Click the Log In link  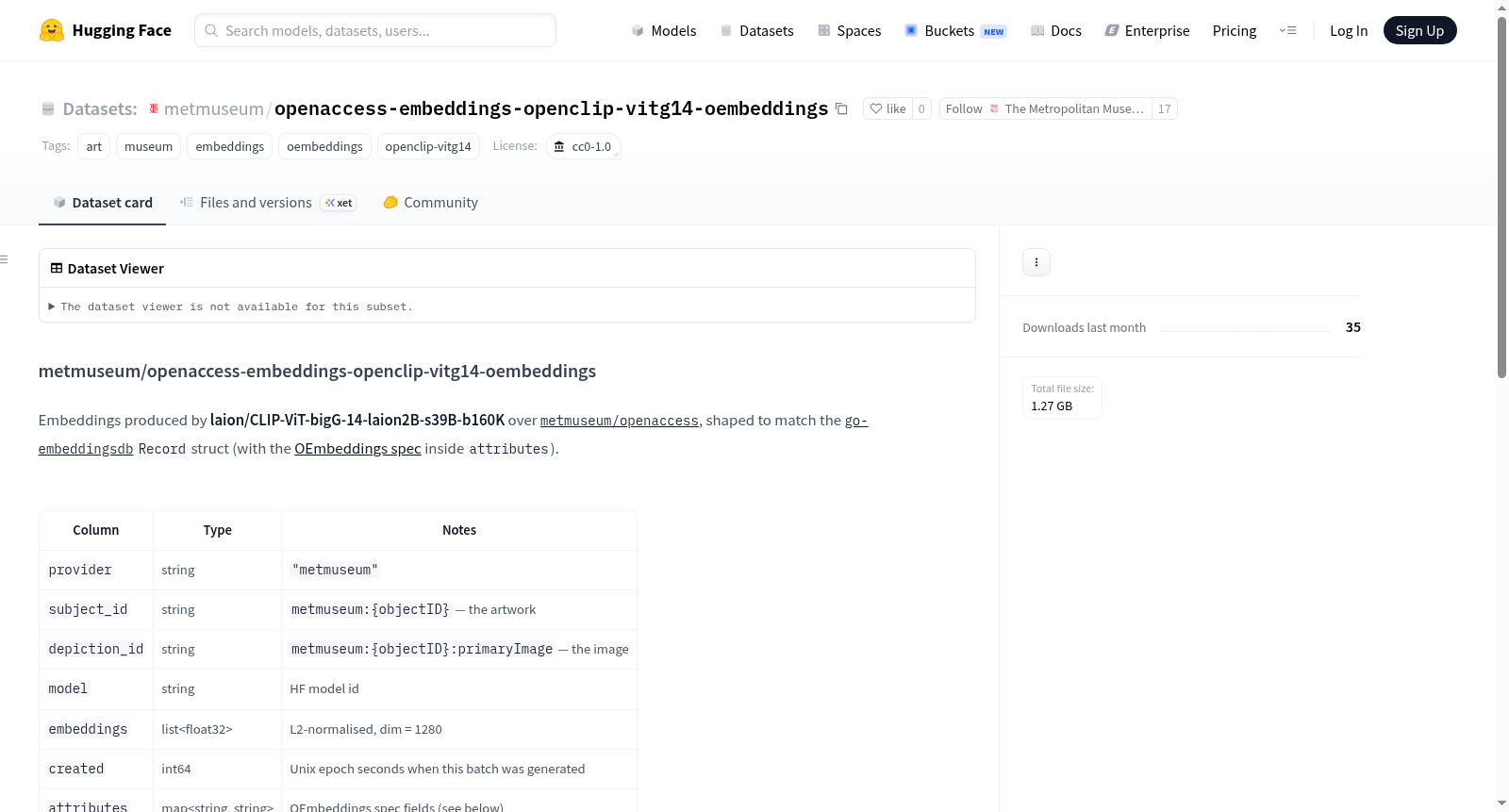1349,30
